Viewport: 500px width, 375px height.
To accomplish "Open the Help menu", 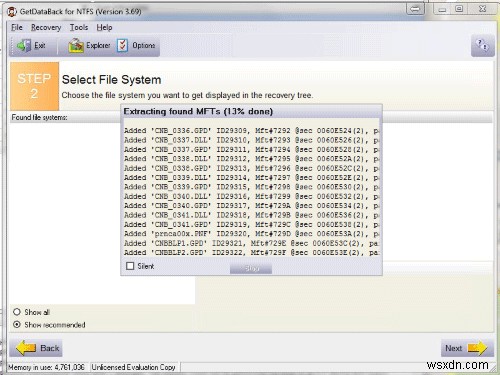I will click(104, 28).
